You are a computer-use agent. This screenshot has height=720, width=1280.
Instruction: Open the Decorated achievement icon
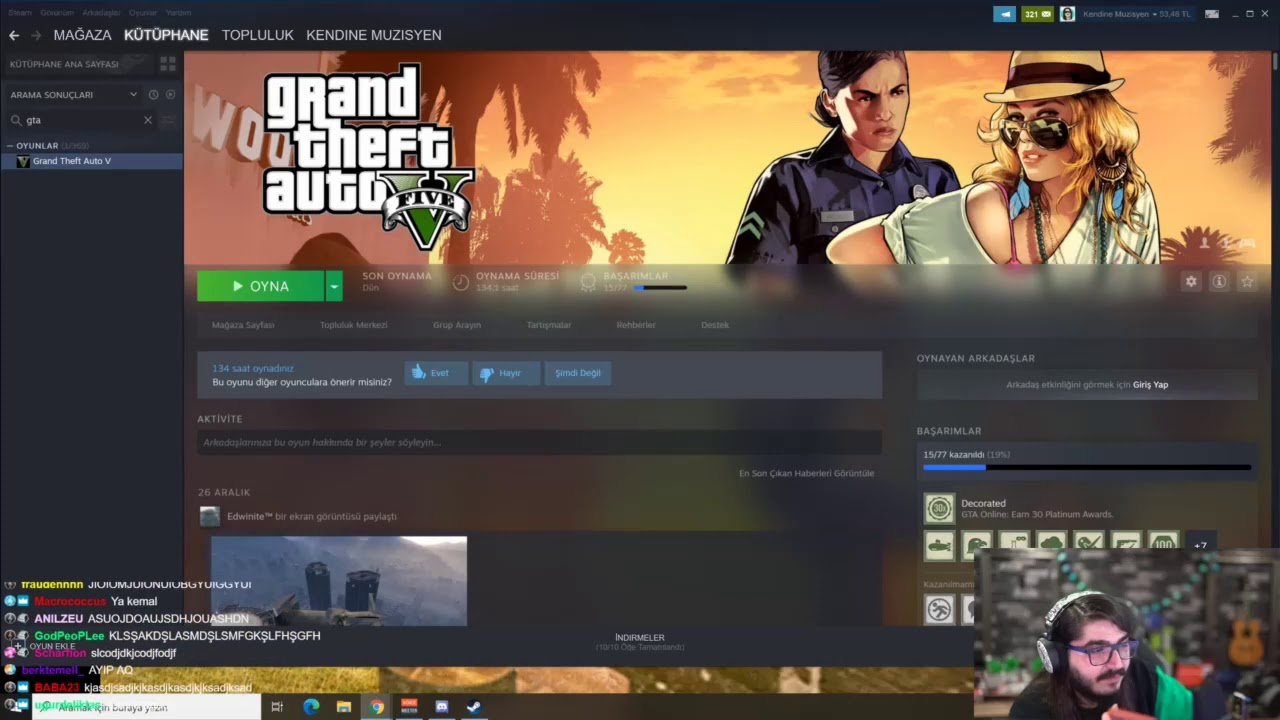939,509
